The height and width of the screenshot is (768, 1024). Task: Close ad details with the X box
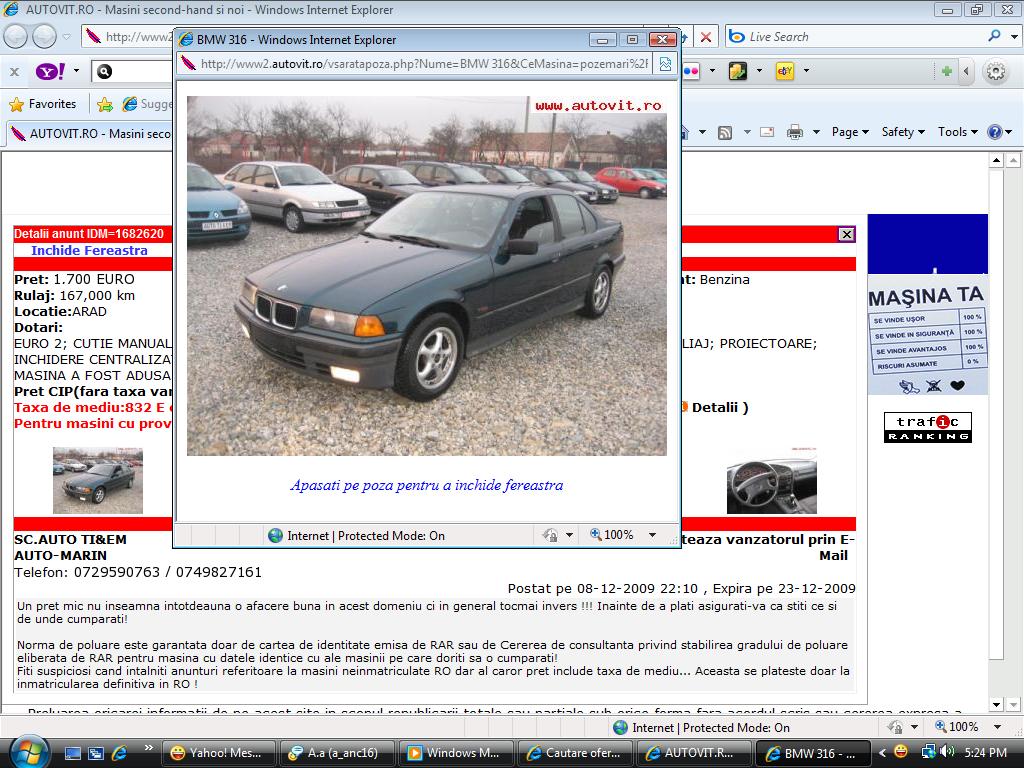(x=846, y=234)
